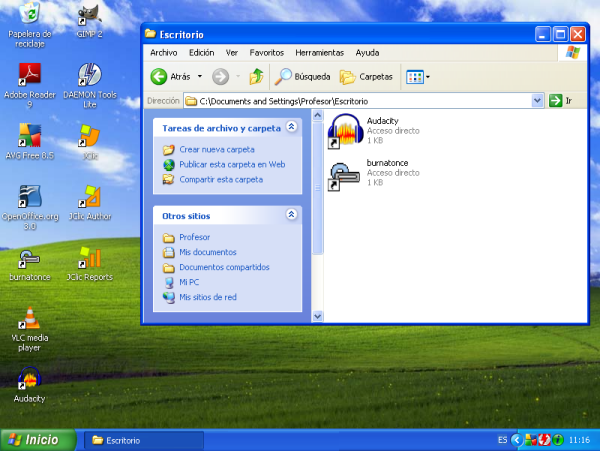
Task: Click the Dirección address path field
Action: tap(360, 101)
